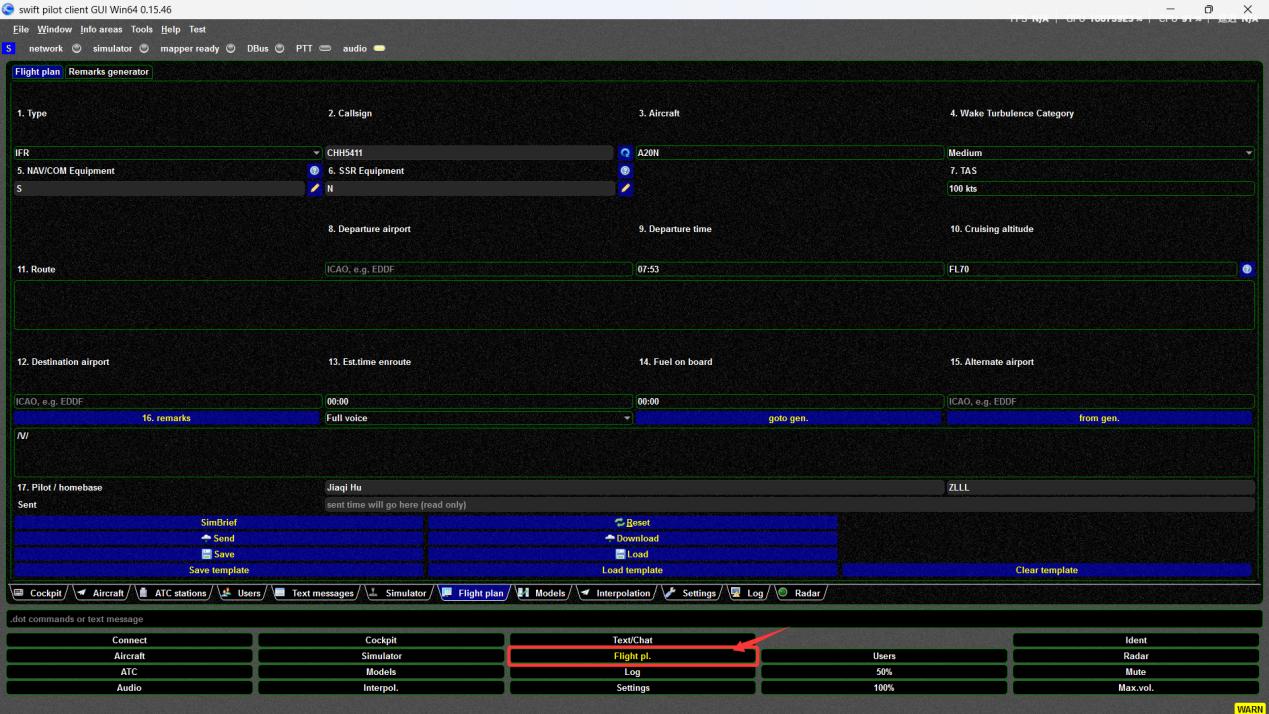The height and width of the screenshot is (714, 1269).
Task: Click the Reset button
Action: pos(633,522)
